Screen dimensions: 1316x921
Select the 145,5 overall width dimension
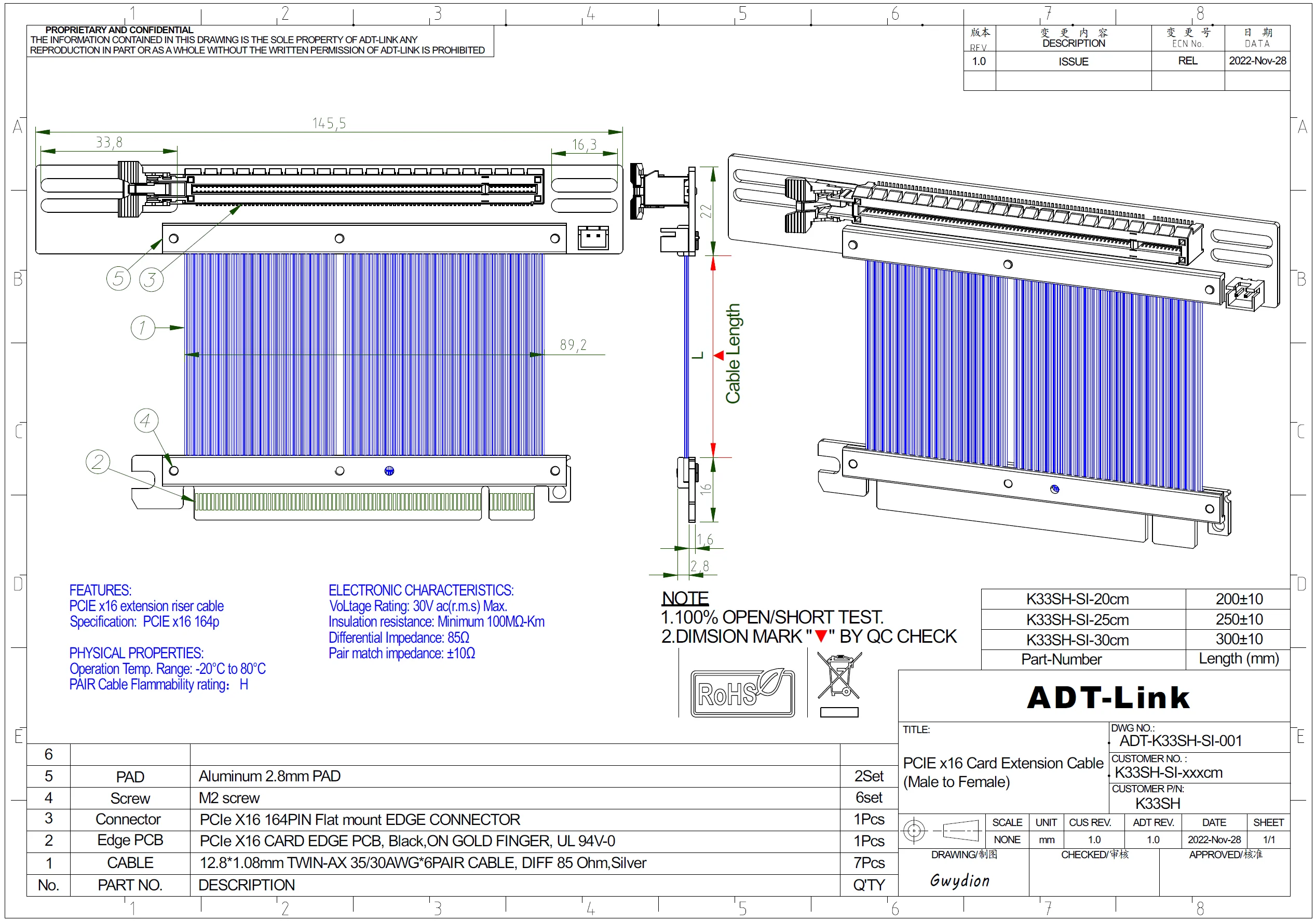coord(329,123)
